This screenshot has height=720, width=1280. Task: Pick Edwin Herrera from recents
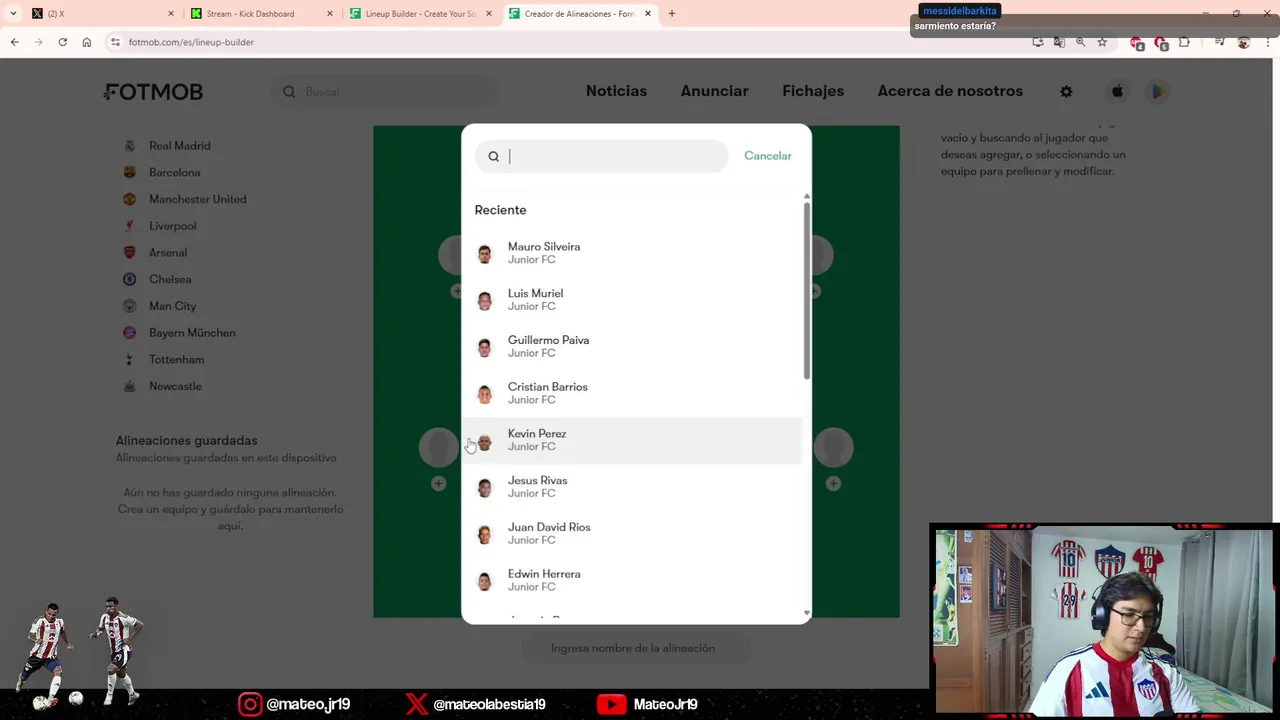[632, 580]
